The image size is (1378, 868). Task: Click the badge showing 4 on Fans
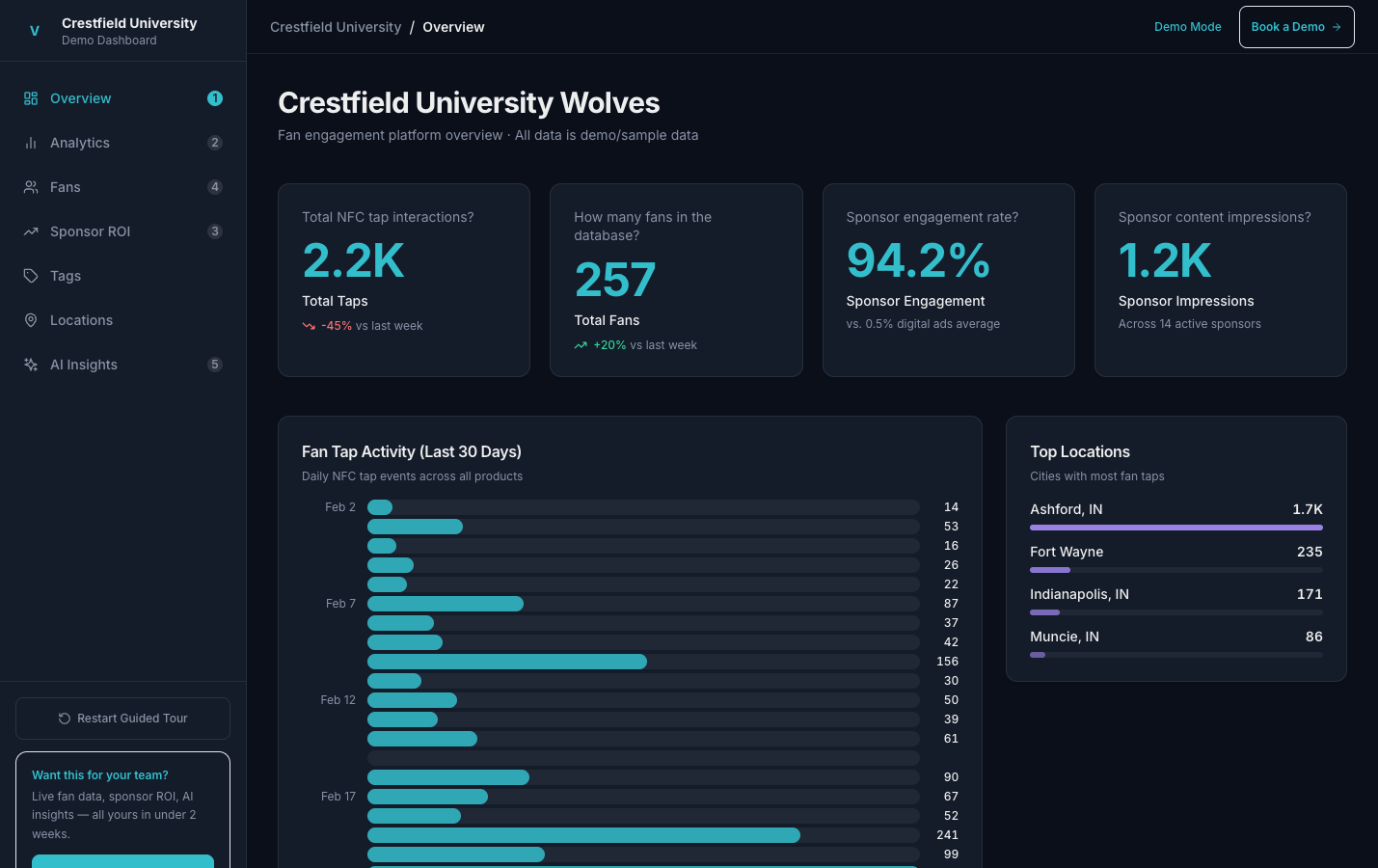click(215, 187)
